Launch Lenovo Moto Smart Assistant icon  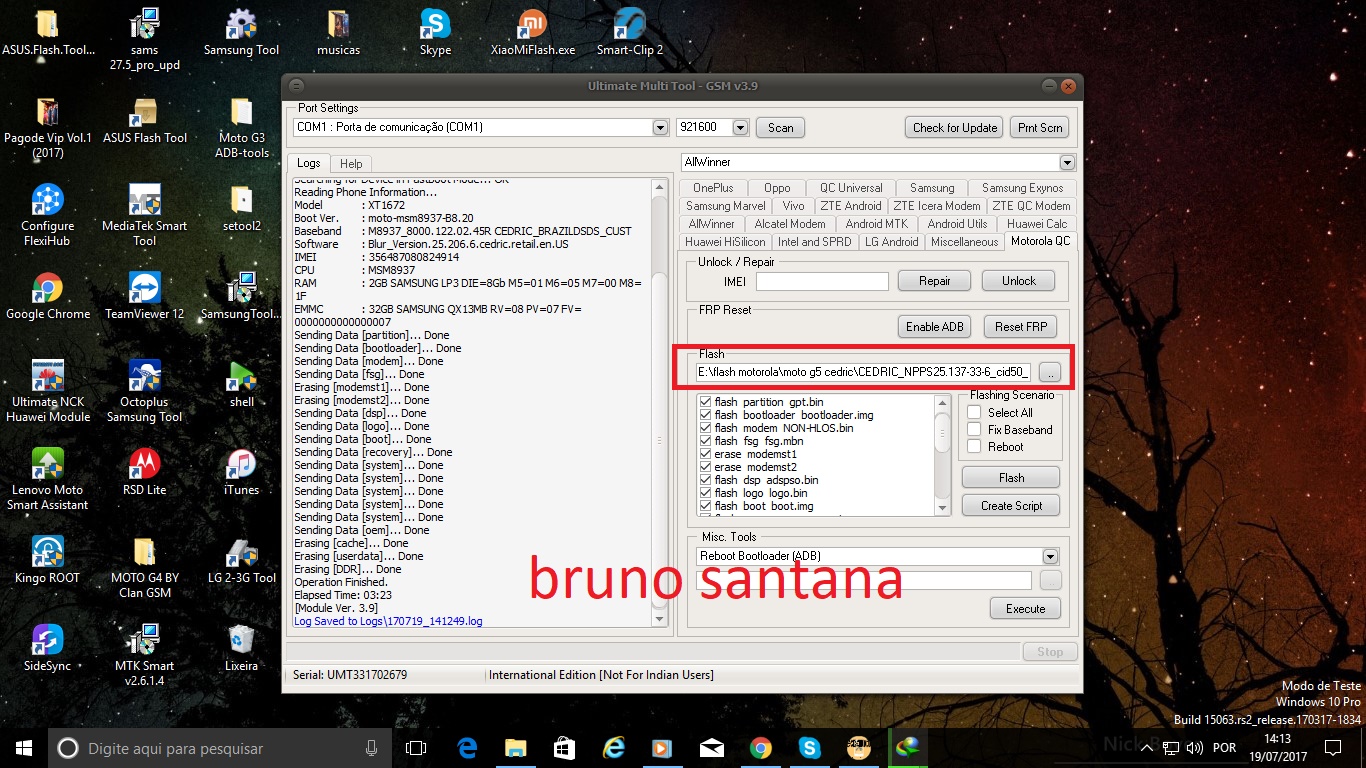[47, 478]
